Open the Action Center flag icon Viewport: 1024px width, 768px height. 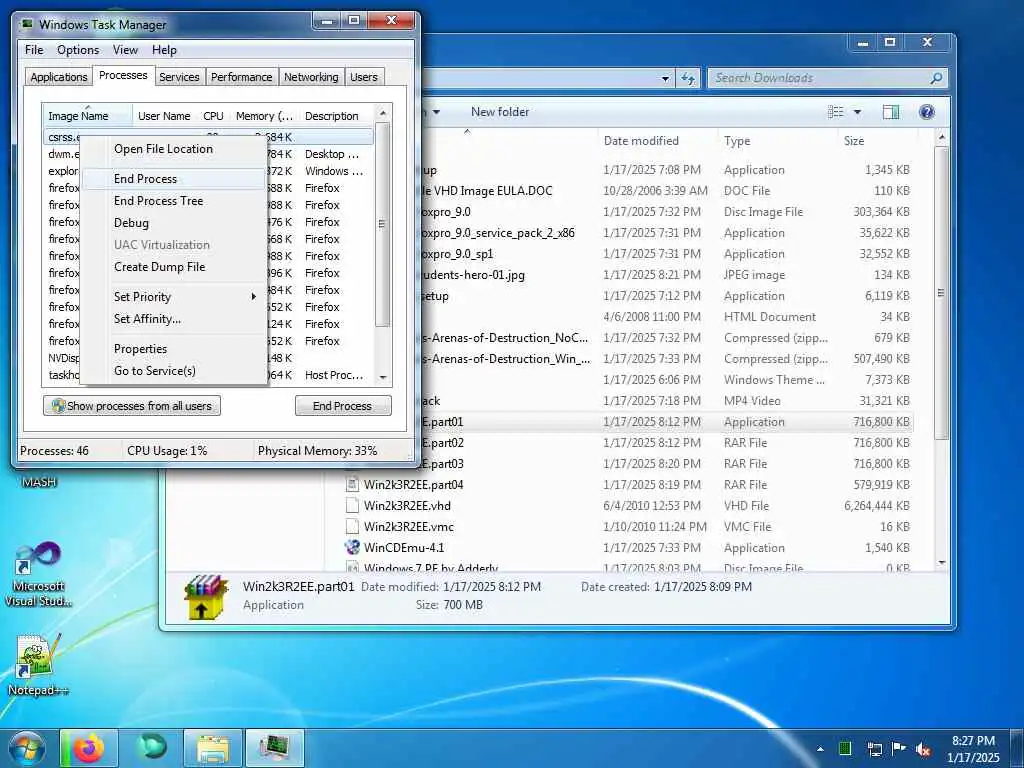(899, 749)
